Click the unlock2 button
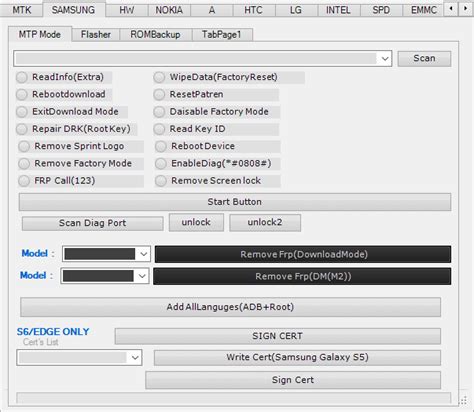 tap(265, 222)
